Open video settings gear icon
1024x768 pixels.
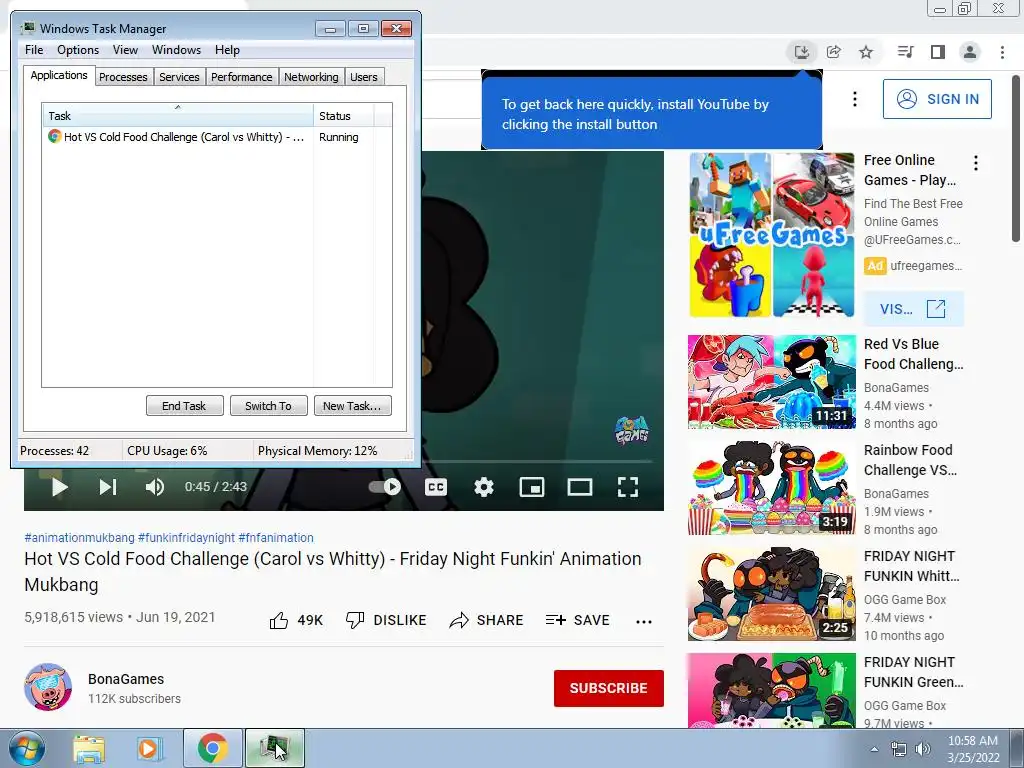pos(484,487)
